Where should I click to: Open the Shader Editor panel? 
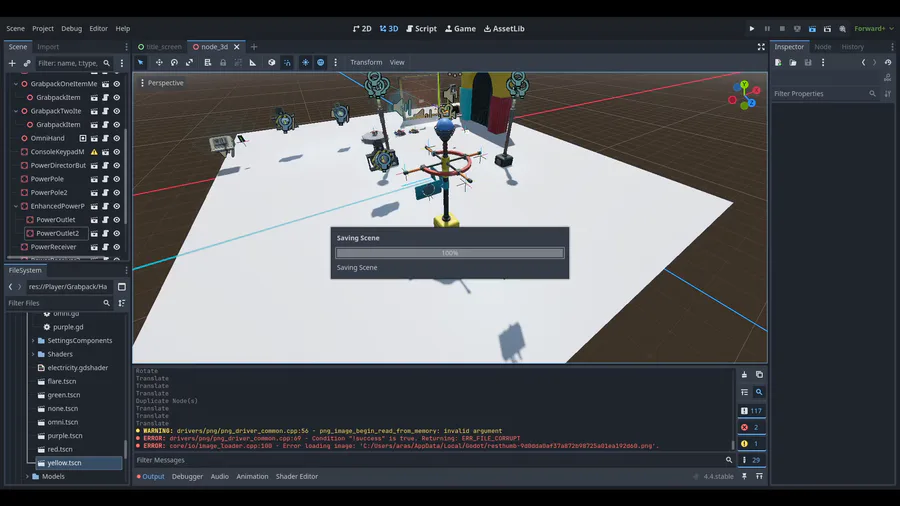pyautogui.click(x=297, y=477)
